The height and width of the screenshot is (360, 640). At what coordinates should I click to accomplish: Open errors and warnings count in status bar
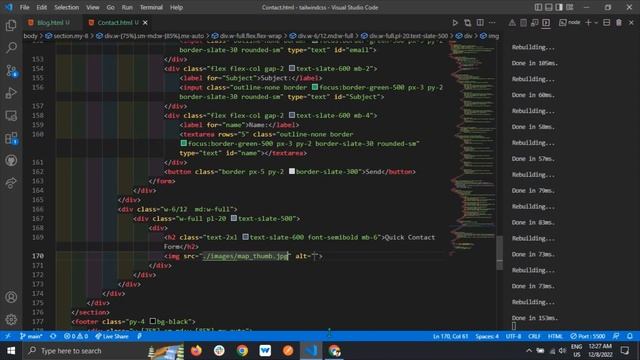click(x=76, y=336)
